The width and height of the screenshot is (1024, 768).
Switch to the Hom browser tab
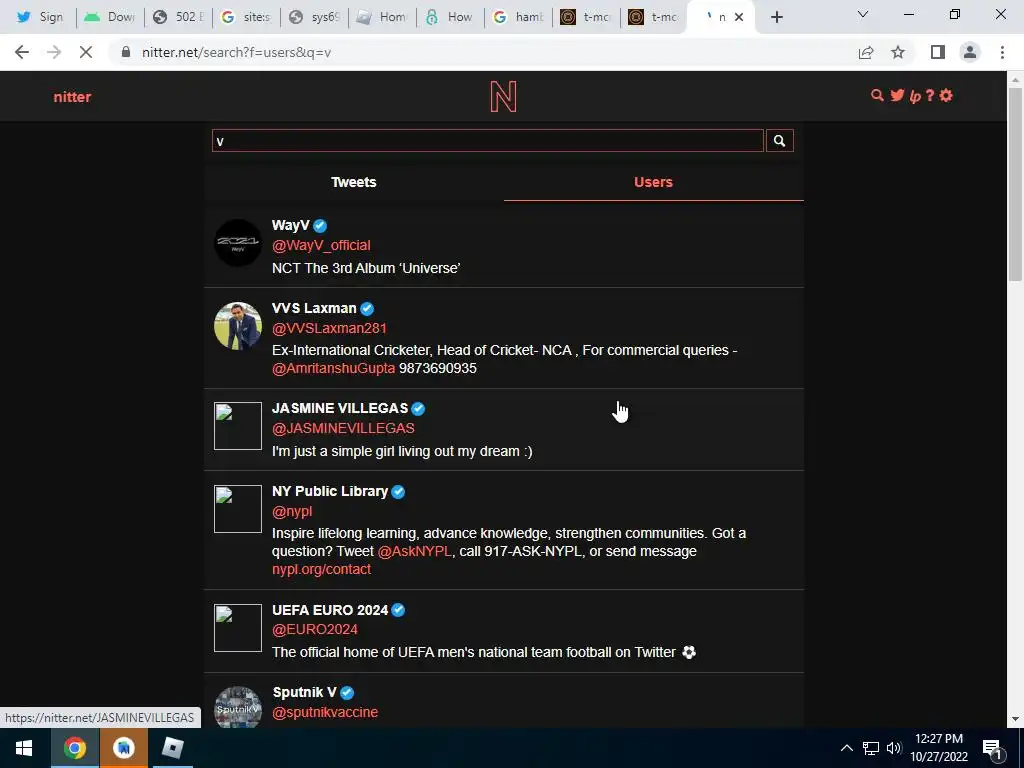tap(381, 17)
